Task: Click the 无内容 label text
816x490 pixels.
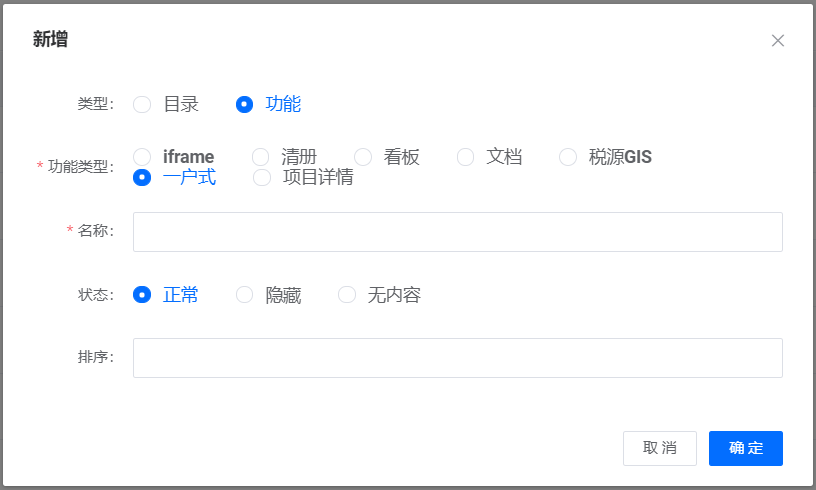Action: click(394, 295)
